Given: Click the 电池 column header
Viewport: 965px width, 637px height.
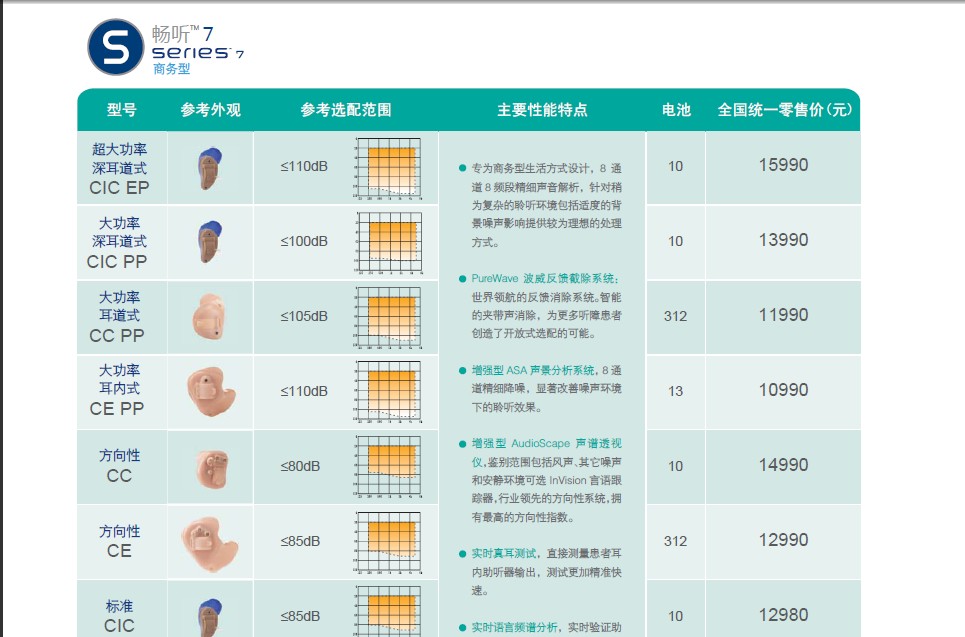Looking at the screenshot, I should point(676,110).
